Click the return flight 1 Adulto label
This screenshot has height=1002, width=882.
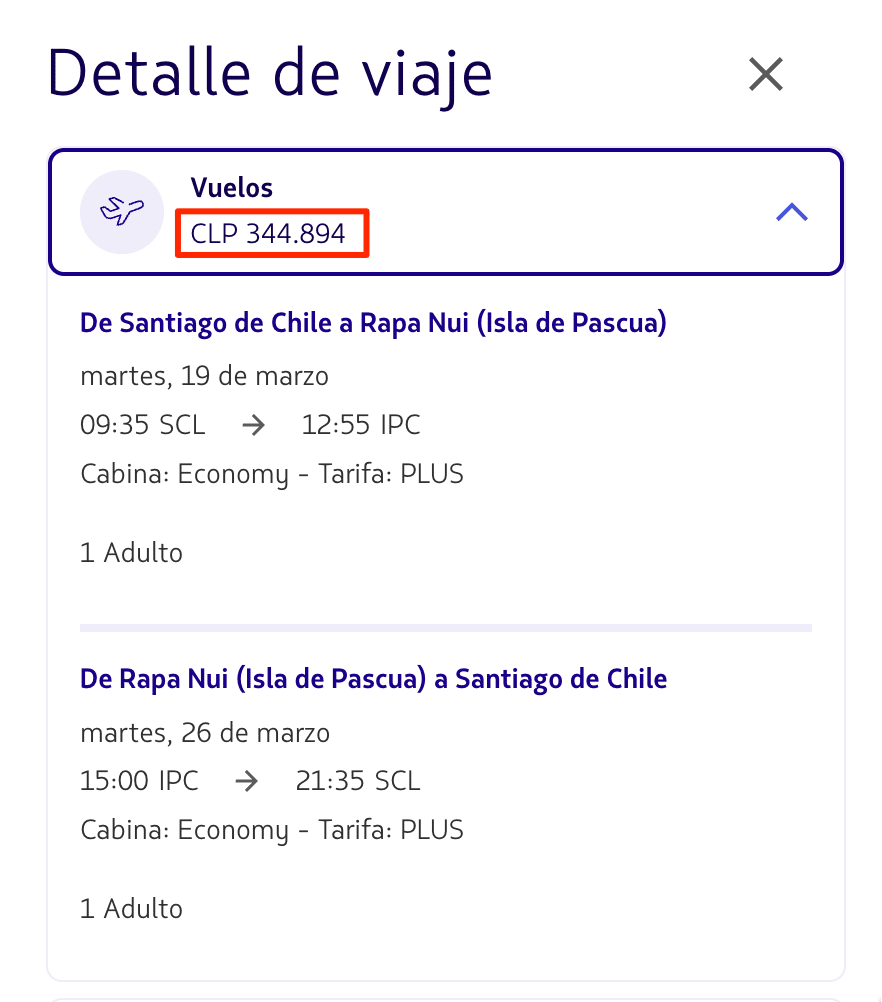131,909
